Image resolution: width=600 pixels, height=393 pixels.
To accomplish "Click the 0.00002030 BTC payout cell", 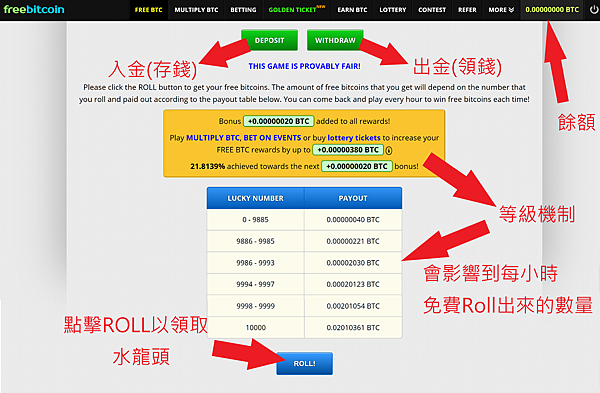I will [353, 263].
